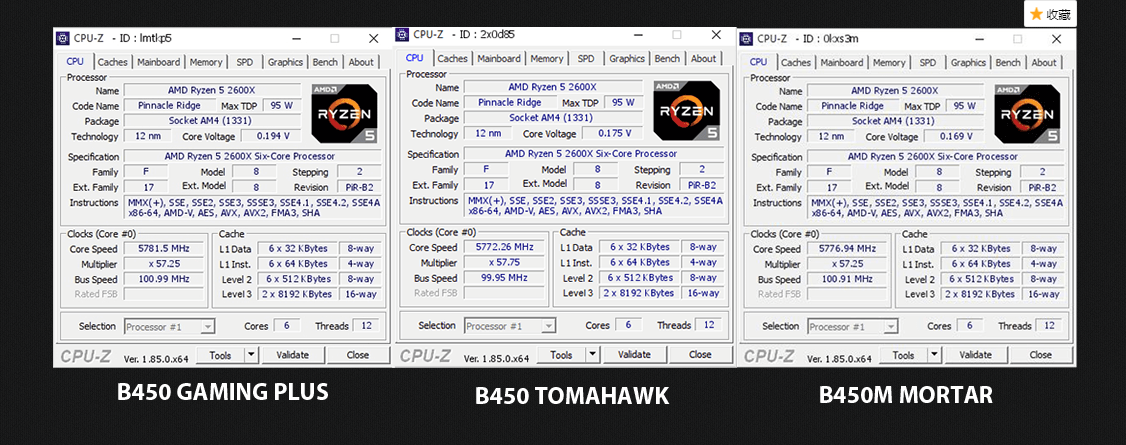Minimize the B450M MORTAR CPU-Z window

point(979,39)
